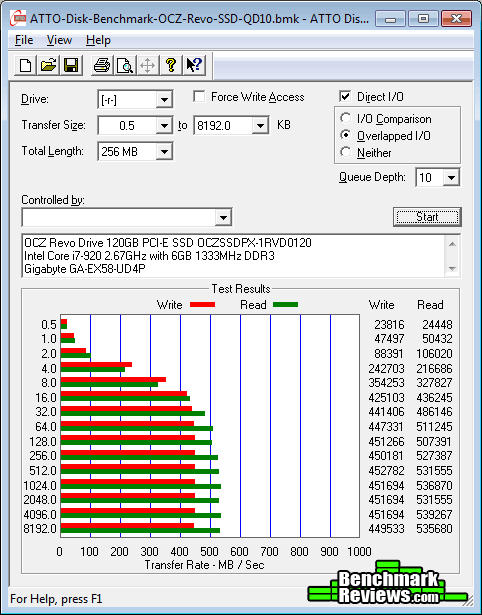The height and width of the screenshot is (615, 482).
Task: Open About via yellow question mark icon
Action: click(x=171, y=65)
